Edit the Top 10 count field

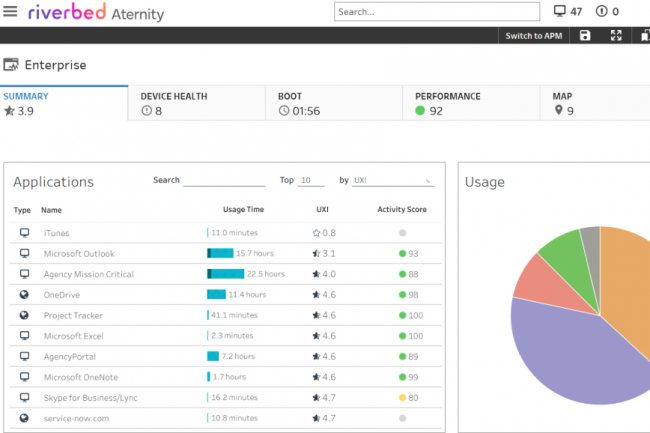[311, 181]
